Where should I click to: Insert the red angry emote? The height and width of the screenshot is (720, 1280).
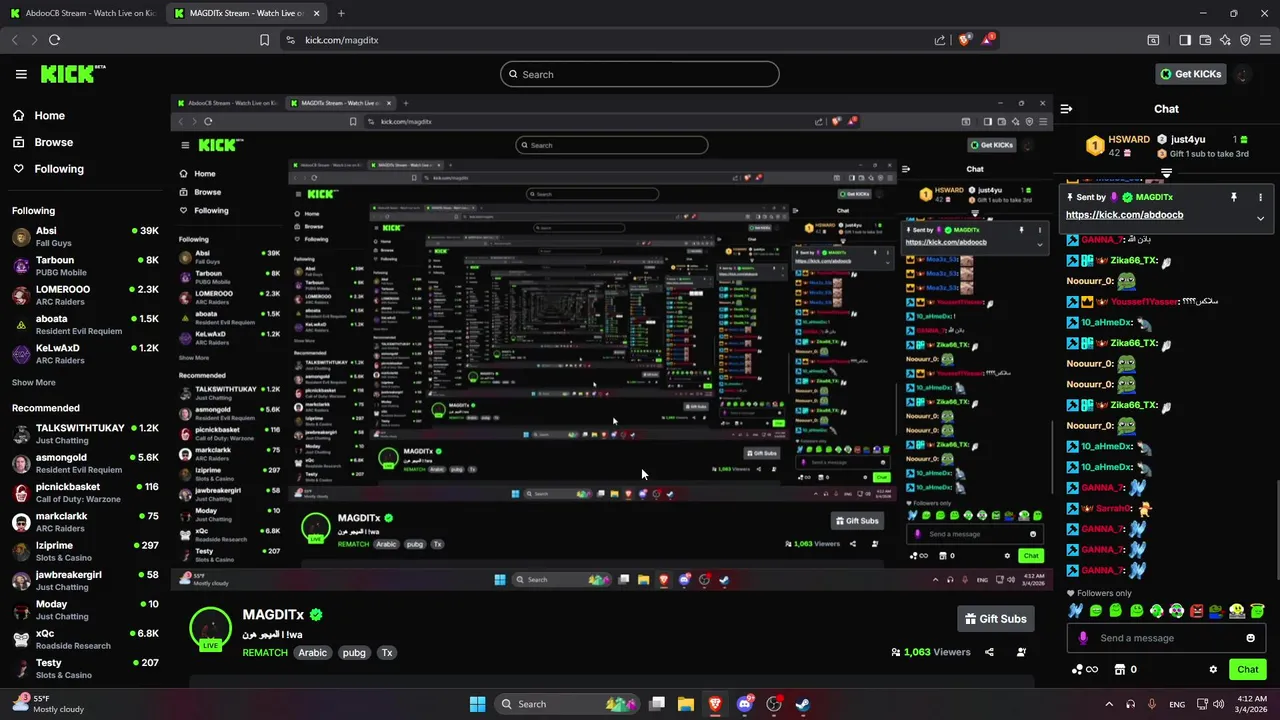point(1197,611)
